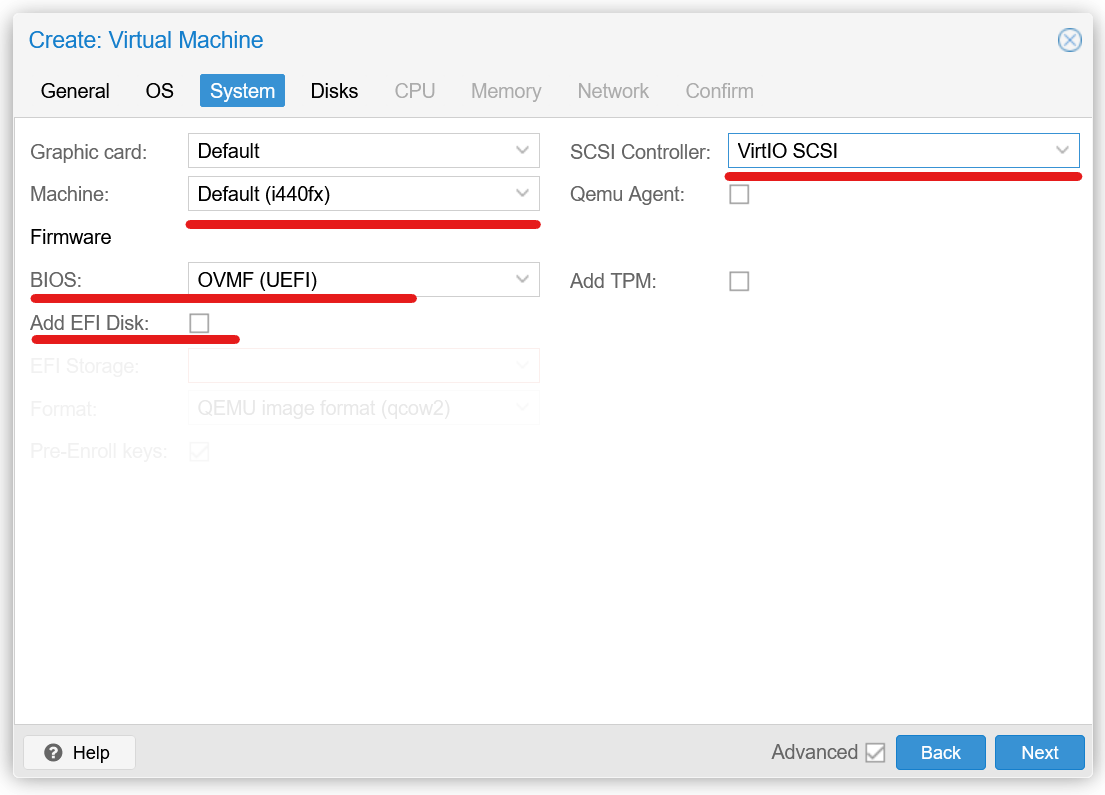Close the Create Virtual Machine dialog
This screenshot has height=795, width=1105.
point(1069,40)
